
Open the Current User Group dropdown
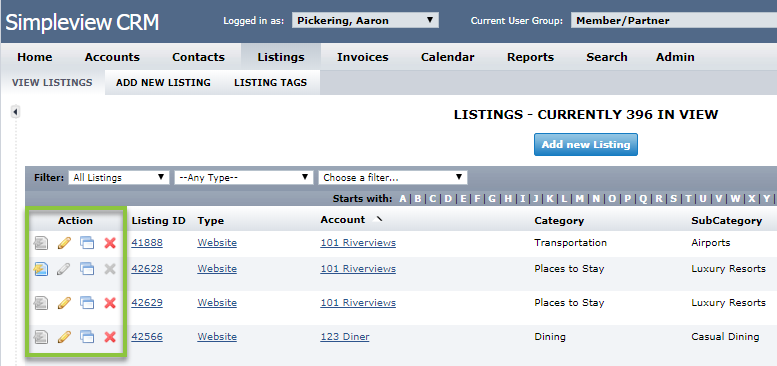pyautogui.click(x=673, y=21)
